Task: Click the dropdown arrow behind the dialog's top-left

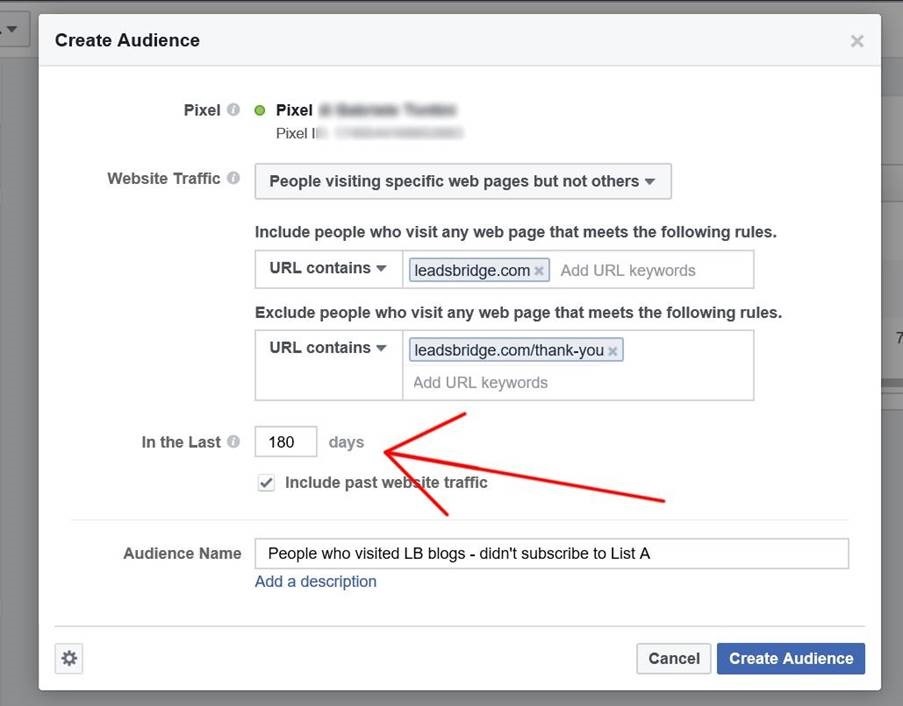Action: (x=13, y=30)
